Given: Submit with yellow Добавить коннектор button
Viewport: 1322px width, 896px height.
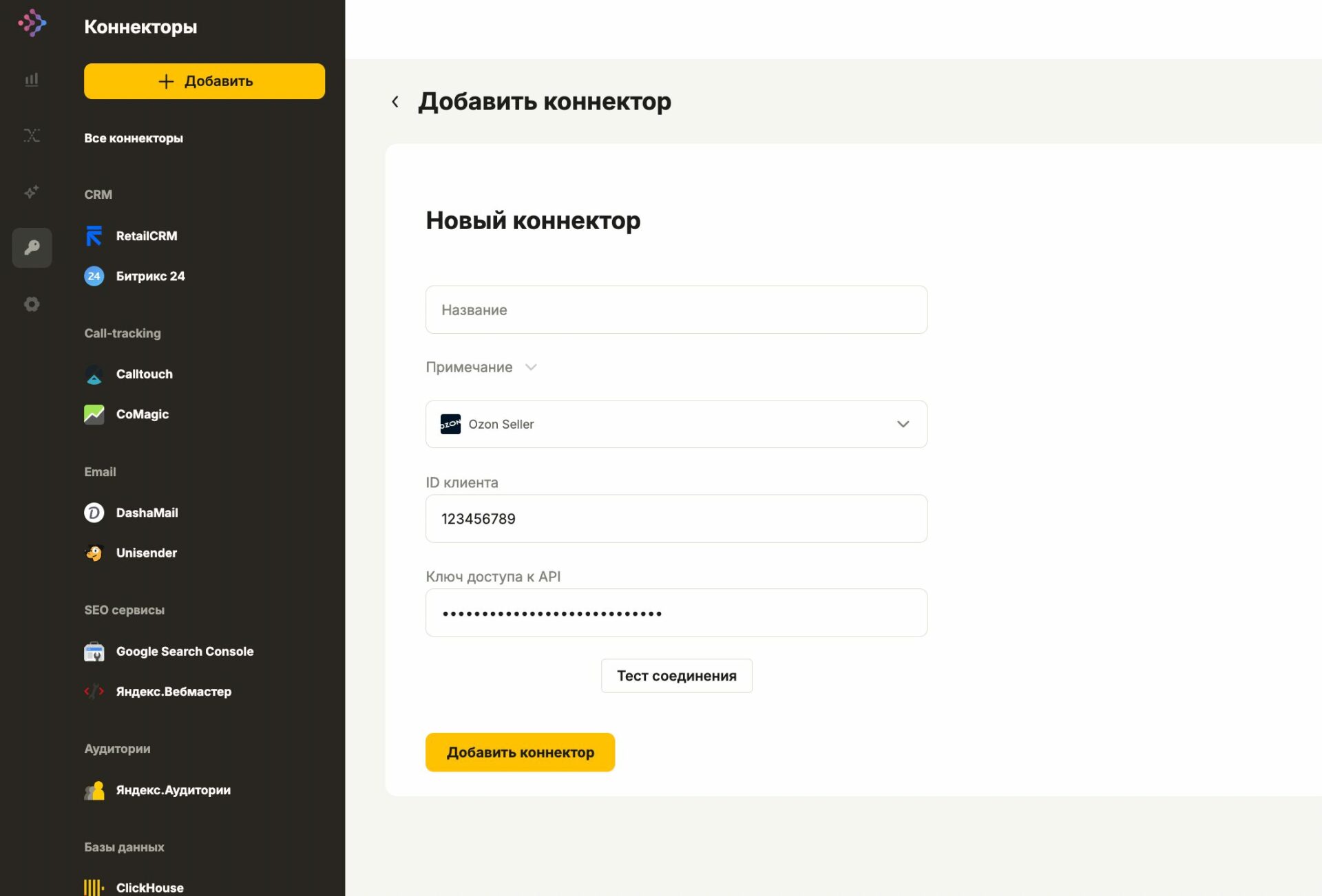Looking at the screenshot, I should pyautogui.click(x=520, y=752).
